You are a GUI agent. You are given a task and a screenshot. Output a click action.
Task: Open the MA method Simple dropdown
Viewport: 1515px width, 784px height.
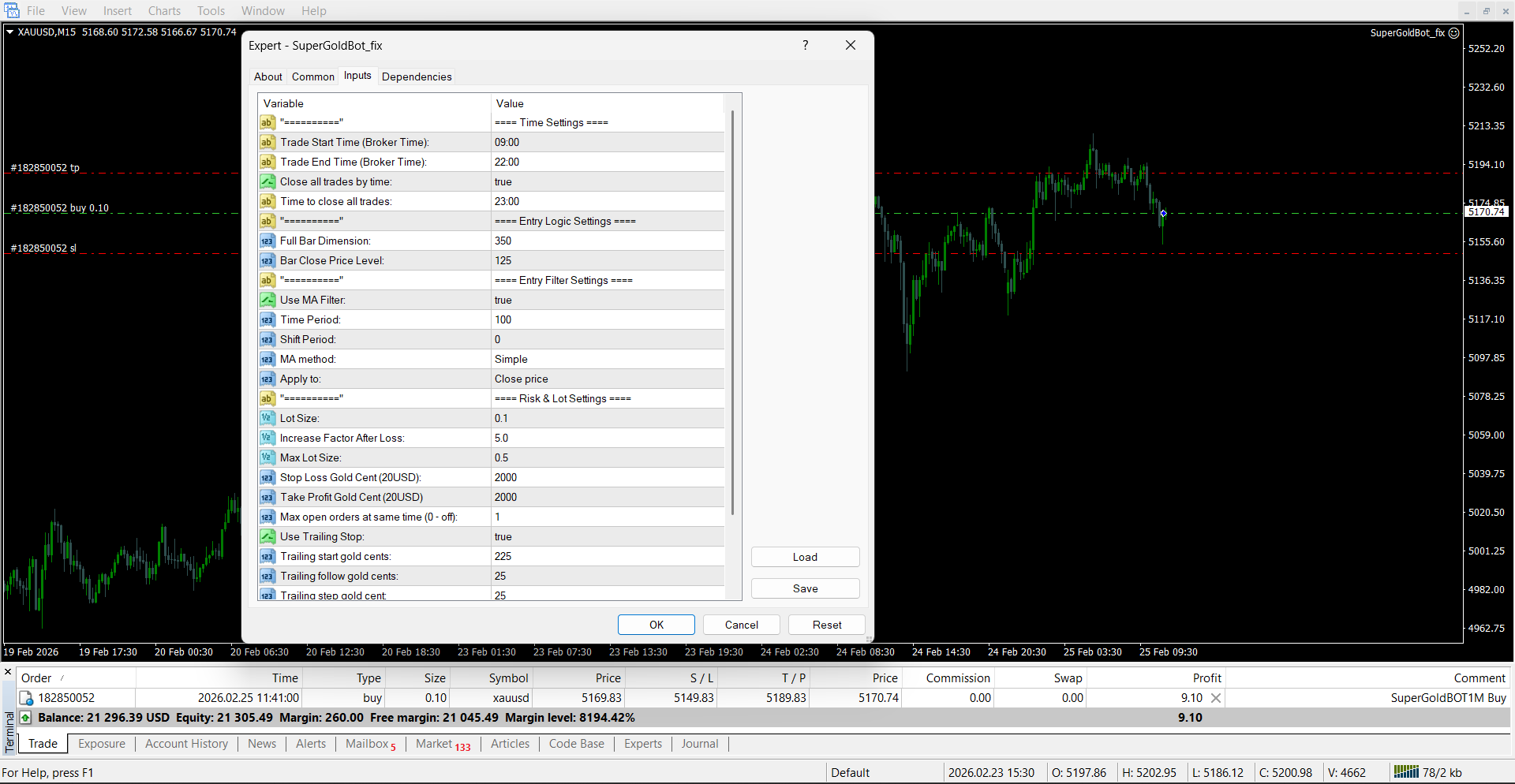click(511, 359)
